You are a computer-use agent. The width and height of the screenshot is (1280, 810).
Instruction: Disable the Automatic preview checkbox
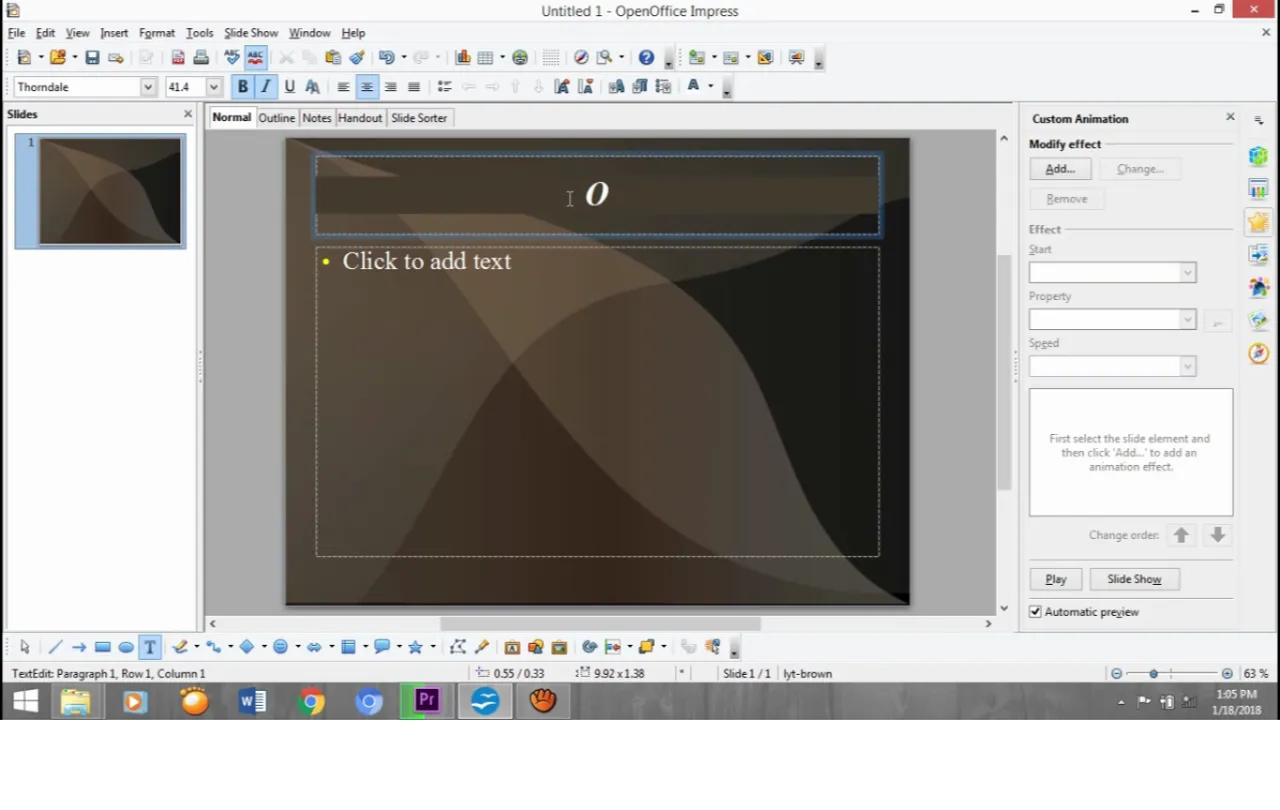[1035, 611]
